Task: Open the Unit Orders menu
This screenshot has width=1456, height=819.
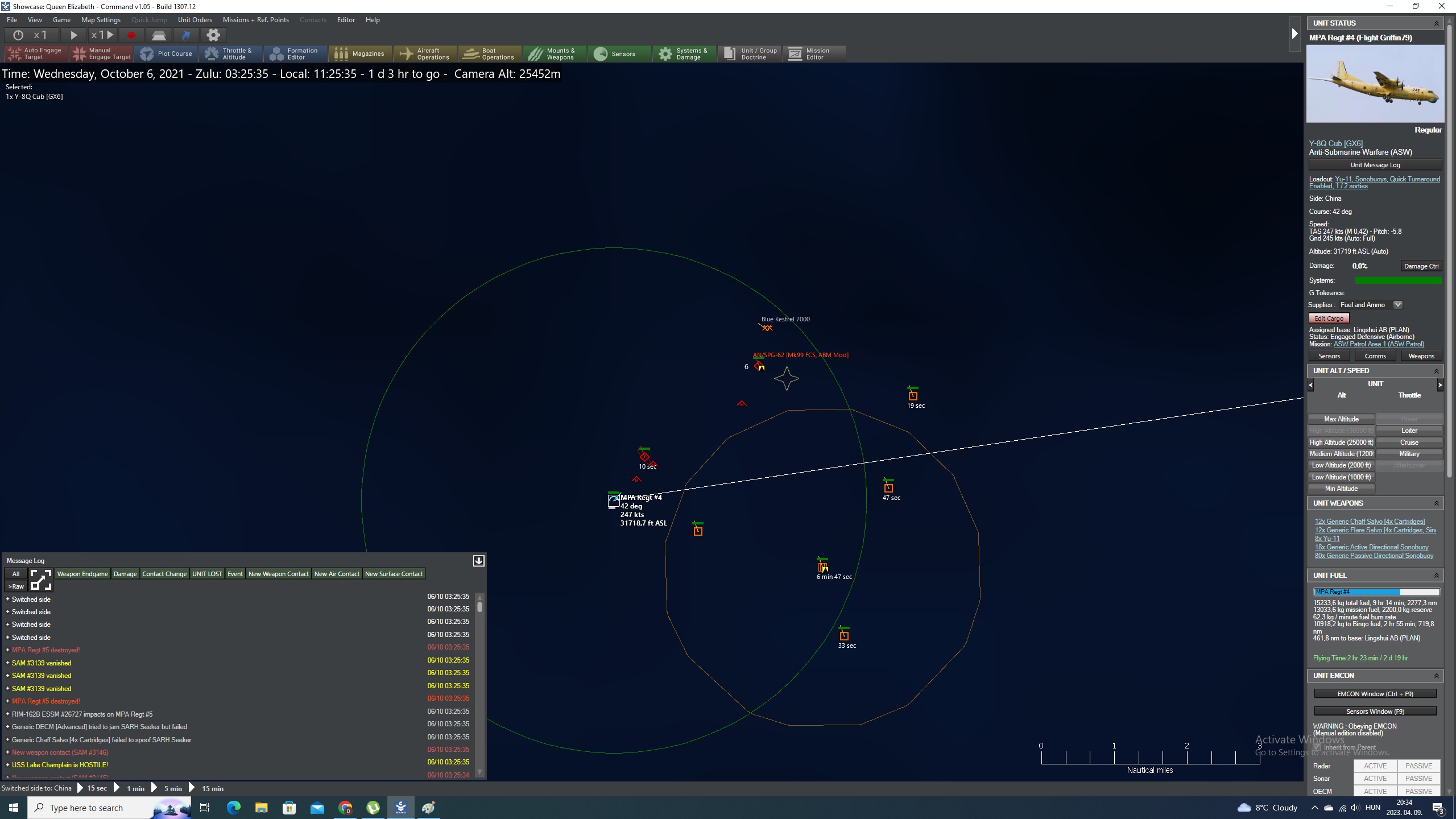Action: (195, 20)
